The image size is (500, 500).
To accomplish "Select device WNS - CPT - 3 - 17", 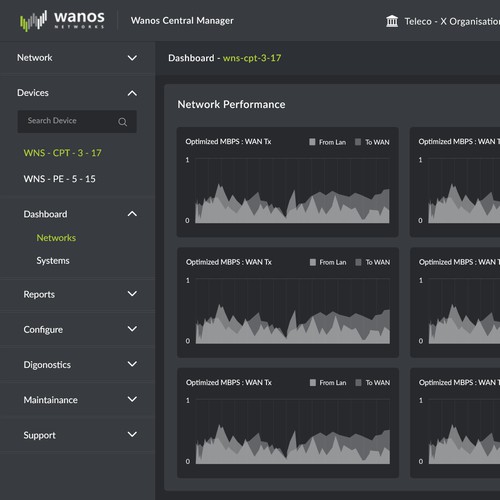I will point(62,153).
